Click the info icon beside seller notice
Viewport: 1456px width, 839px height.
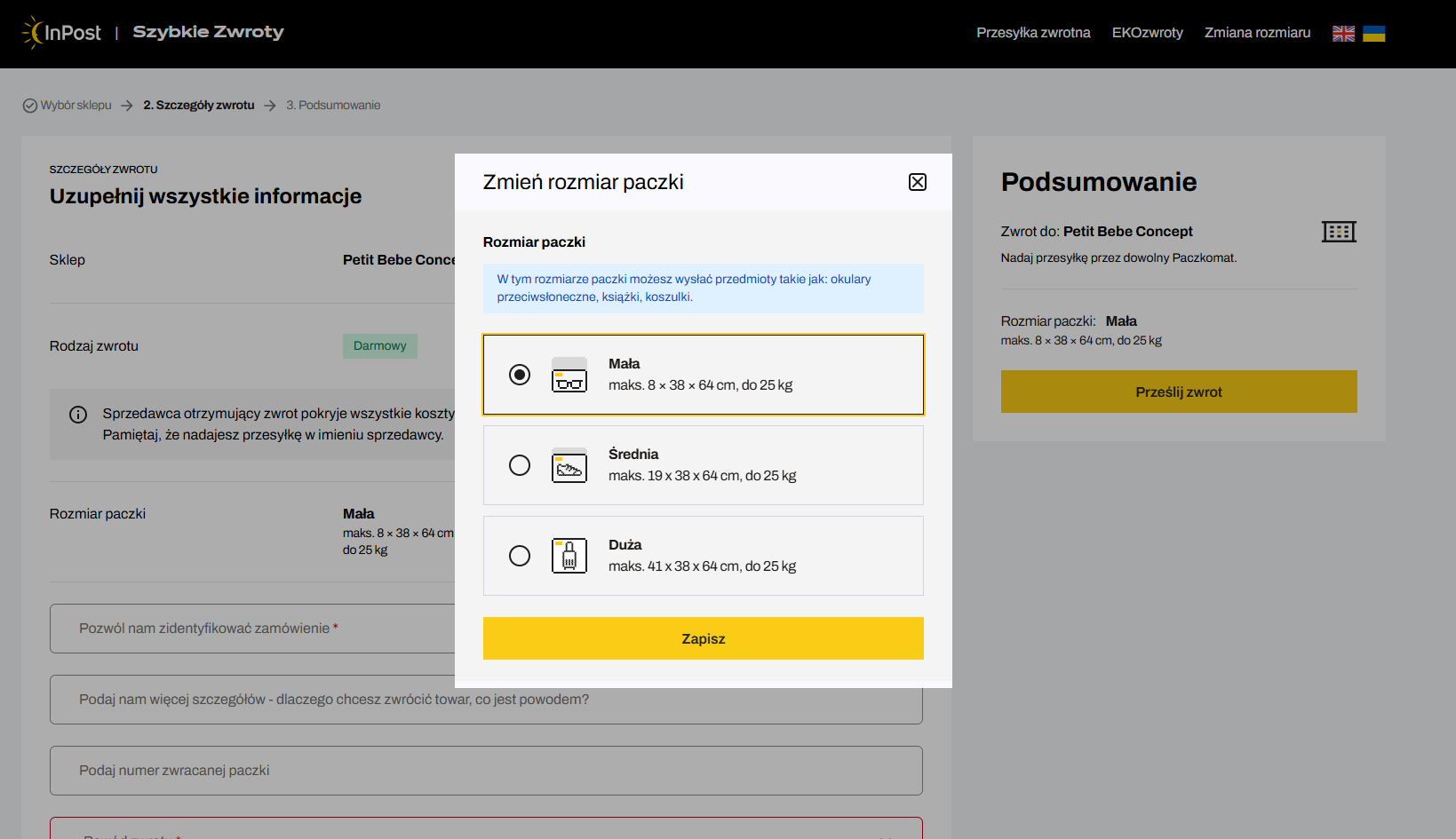pyautogui.click(x=78, y=415)
